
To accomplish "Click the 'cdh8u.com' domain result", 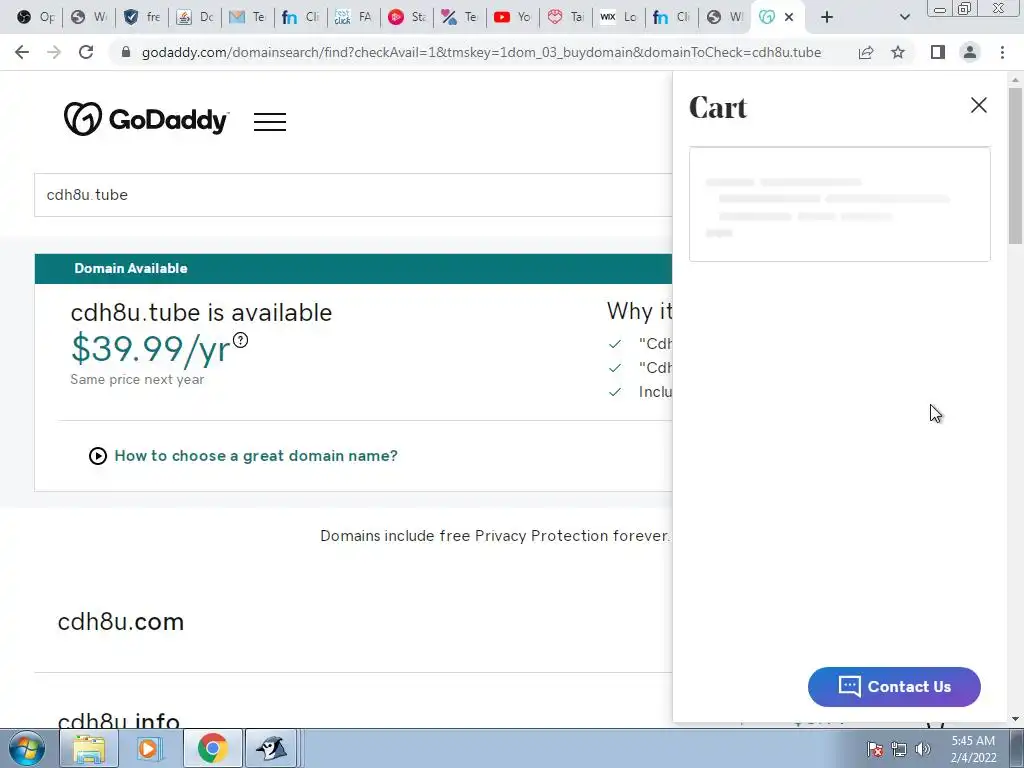I will 121,622.
